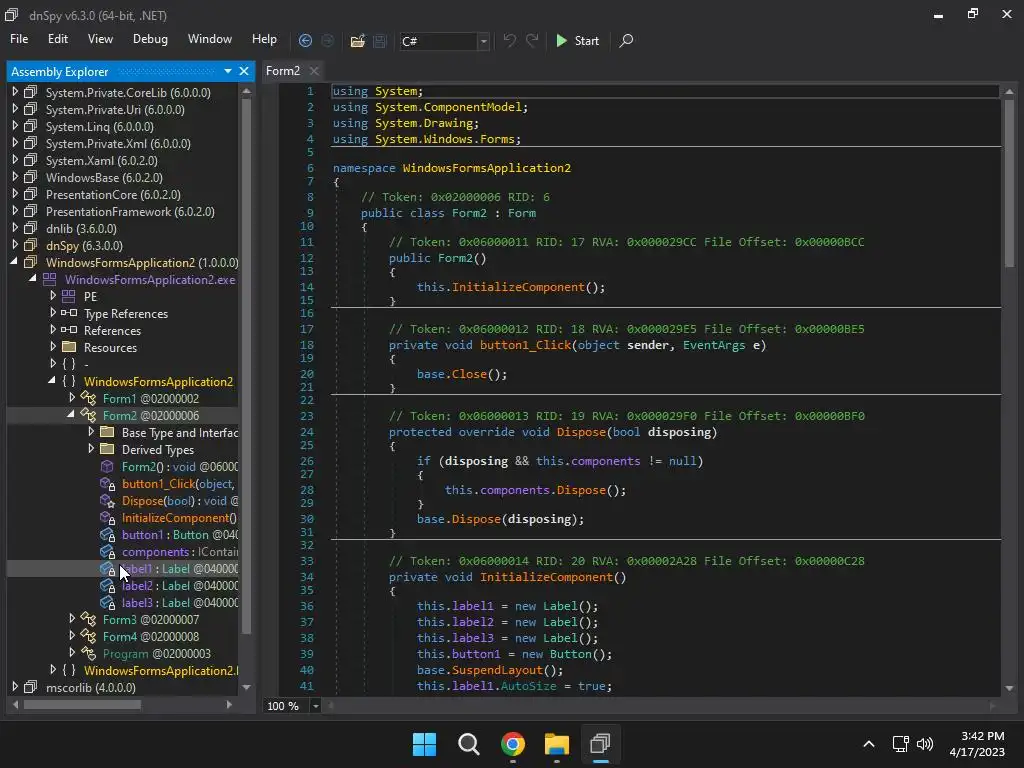
Task: Expand the Form3 class node
Action: point(72,619)
